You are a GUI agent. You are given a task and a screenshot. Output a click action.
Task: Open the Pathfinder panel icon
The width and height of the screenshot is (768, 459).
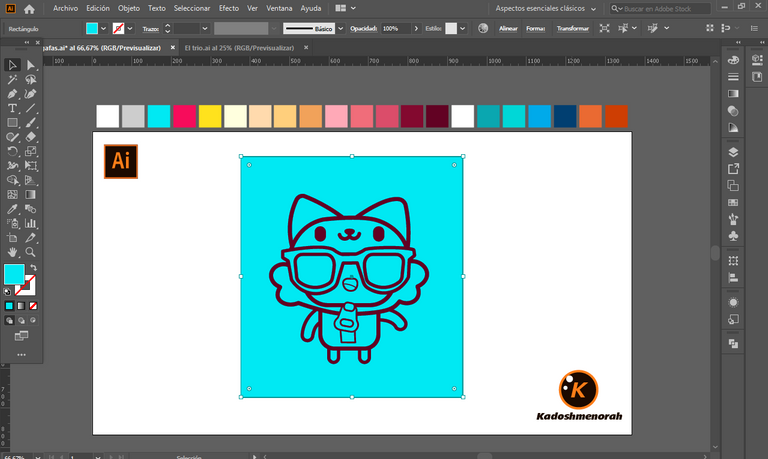tap(733, 343)
